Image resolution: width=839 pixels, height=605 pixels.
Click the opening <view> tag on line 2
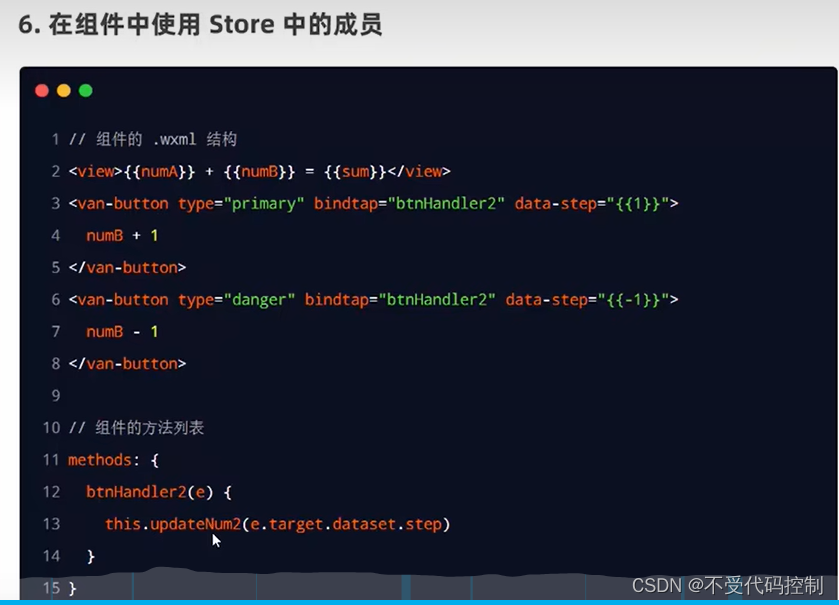tap(96, 172)
